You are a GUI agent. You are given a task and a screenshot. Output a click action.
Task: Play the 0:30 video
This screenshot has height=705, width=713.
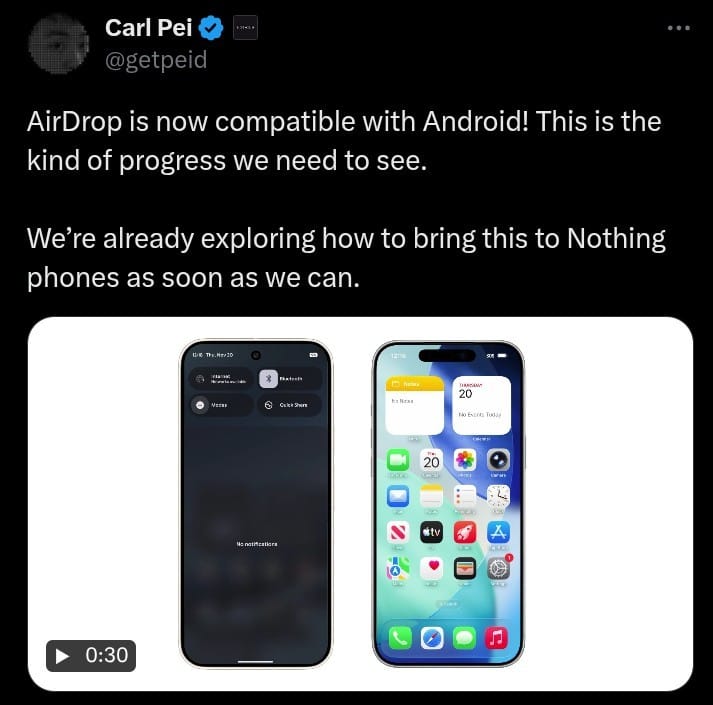pyautogui.click(x=91, y=655)
